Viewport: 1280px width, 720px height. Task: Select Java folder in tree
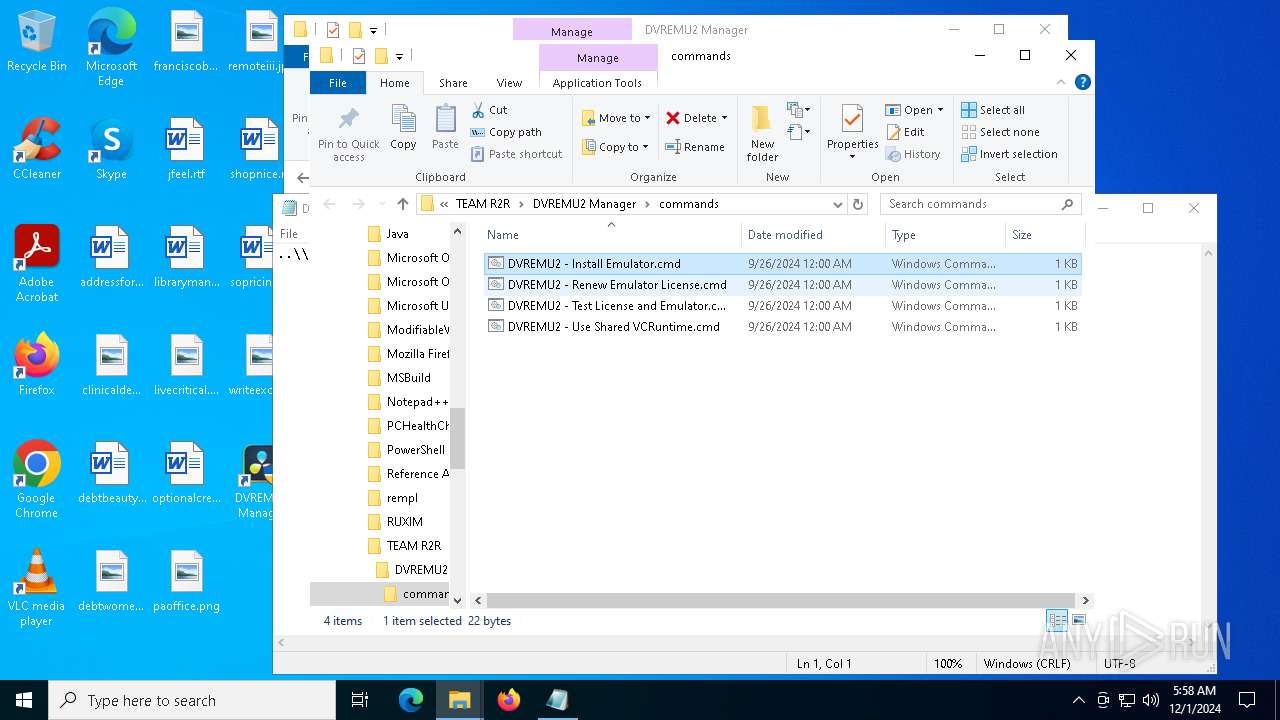(397, 234)
